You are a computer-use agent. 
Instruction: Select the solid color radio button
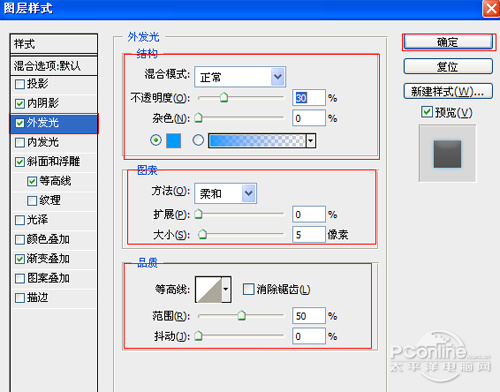(156, 140)
